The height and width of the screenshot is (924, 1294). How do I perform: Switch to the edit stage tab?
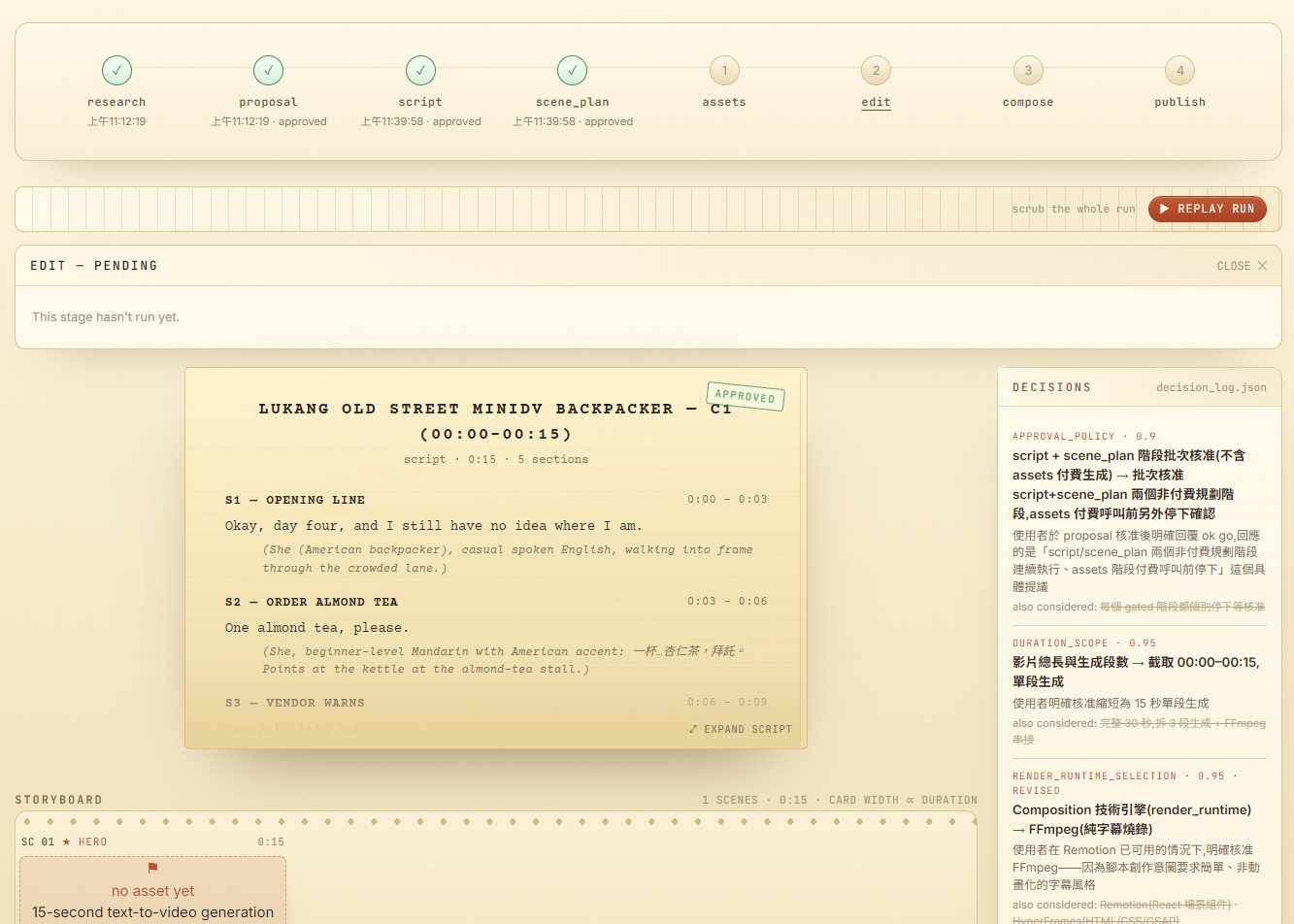(876, 82)
